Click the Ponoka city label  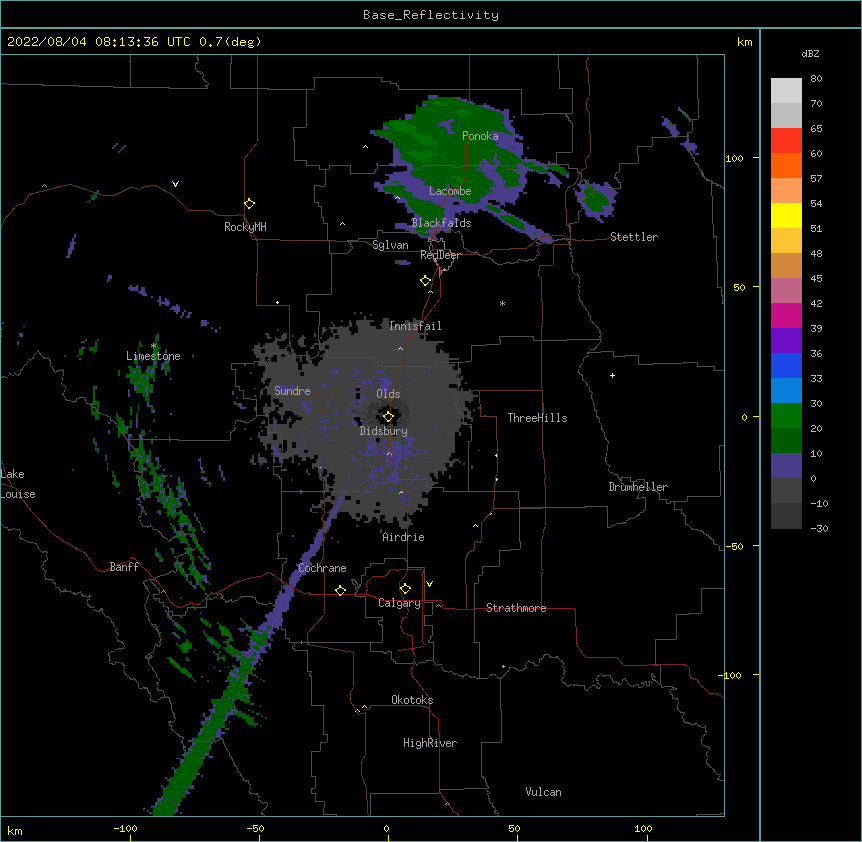tap(480, 136)
